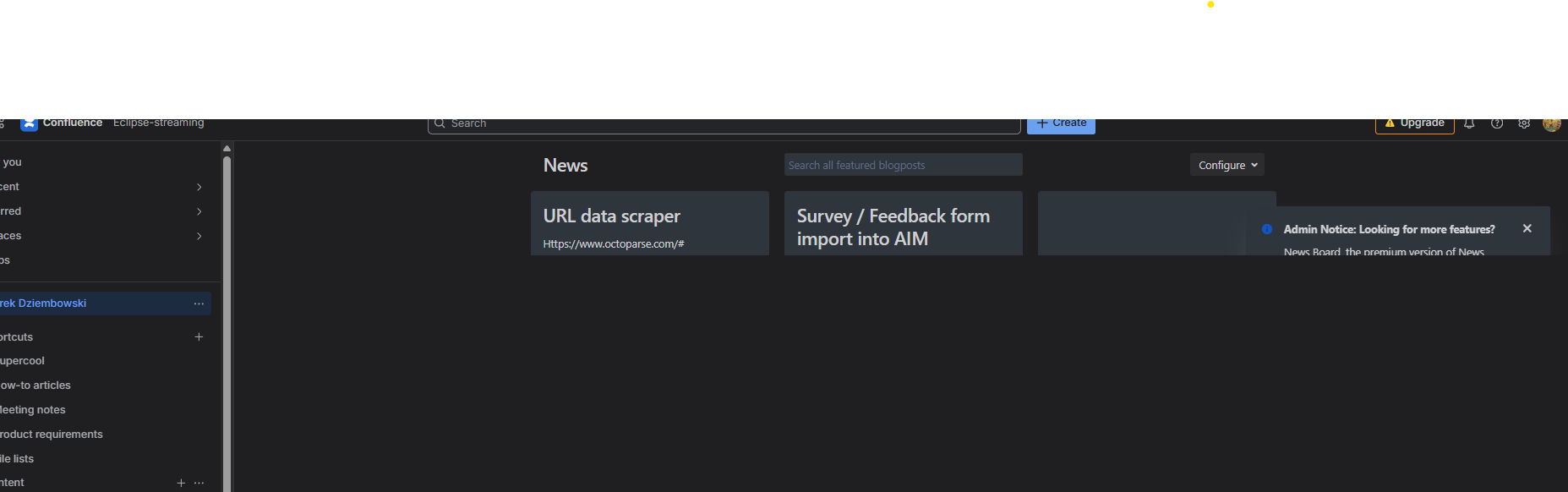Click the blue Create button
This screenshot has width=1568, height=492.
click(1061, 125)
